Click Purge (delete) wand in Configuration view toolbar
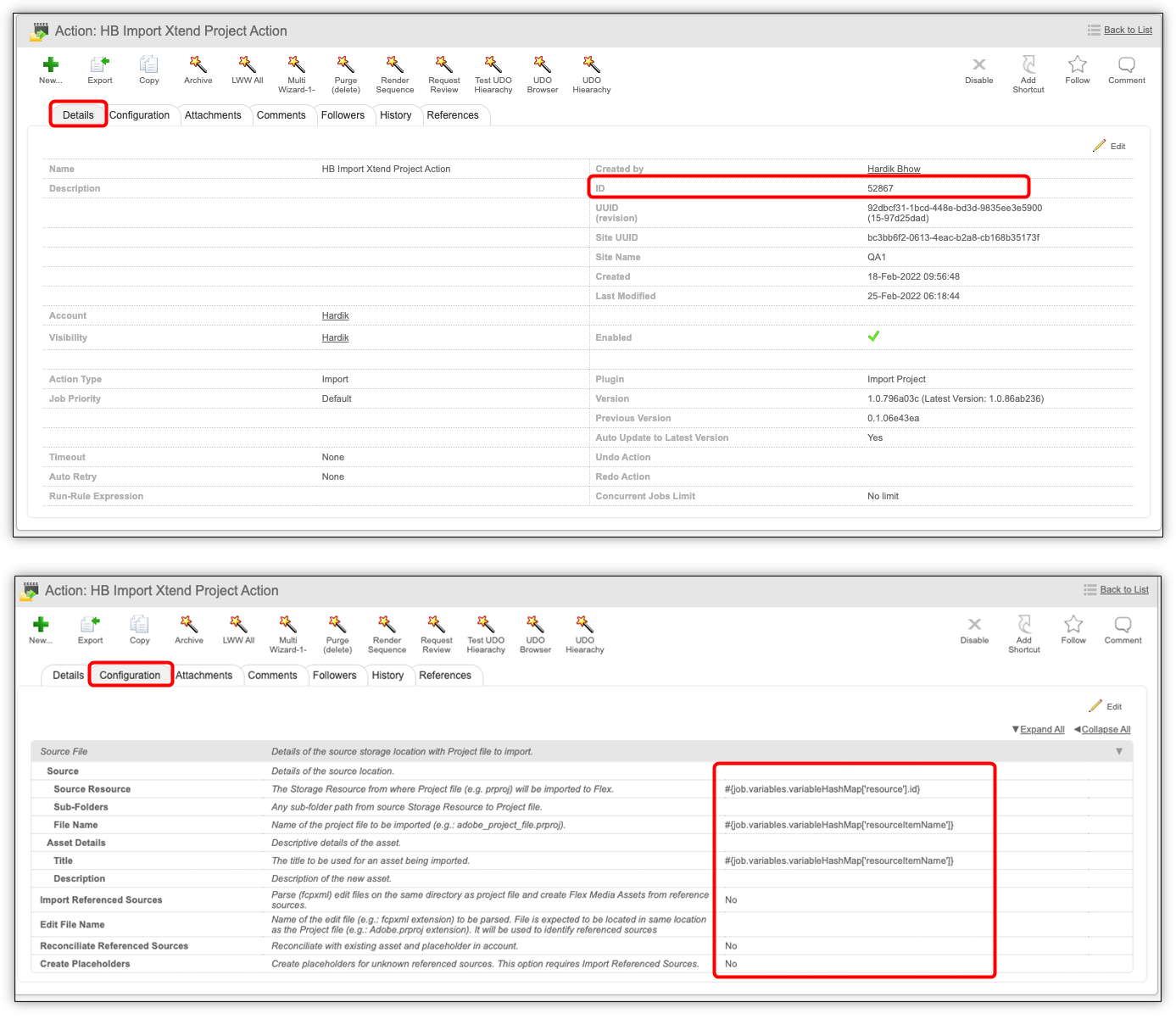 tap(337, 626)
